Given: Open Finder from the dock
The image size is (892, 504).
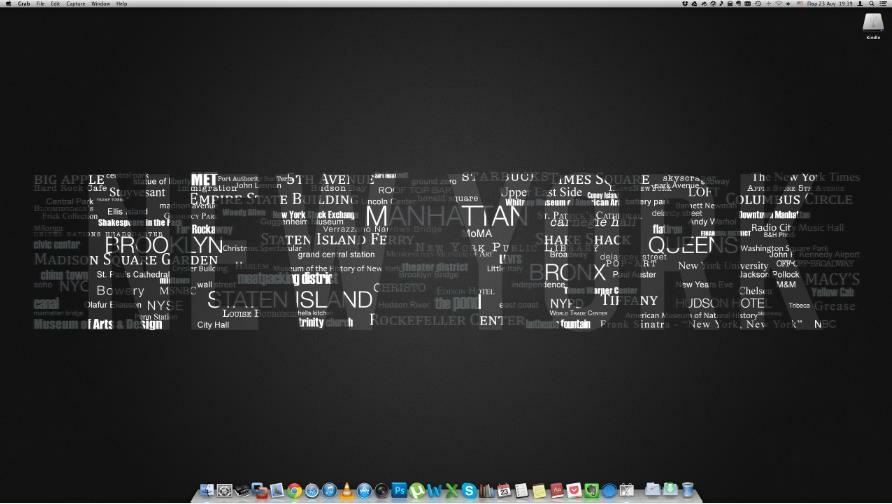Looking at the screenshot, I should coord(207,490).
